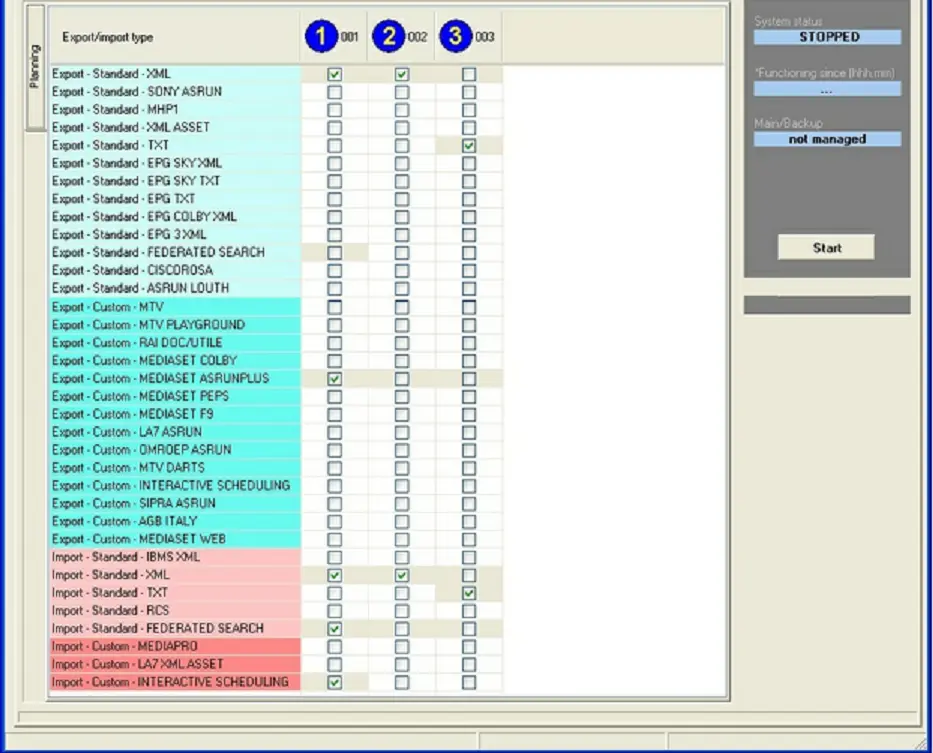Disable MEDIASET ASRUNPLUS export in column 001
The image size is (933, 753).
[334, 379]
